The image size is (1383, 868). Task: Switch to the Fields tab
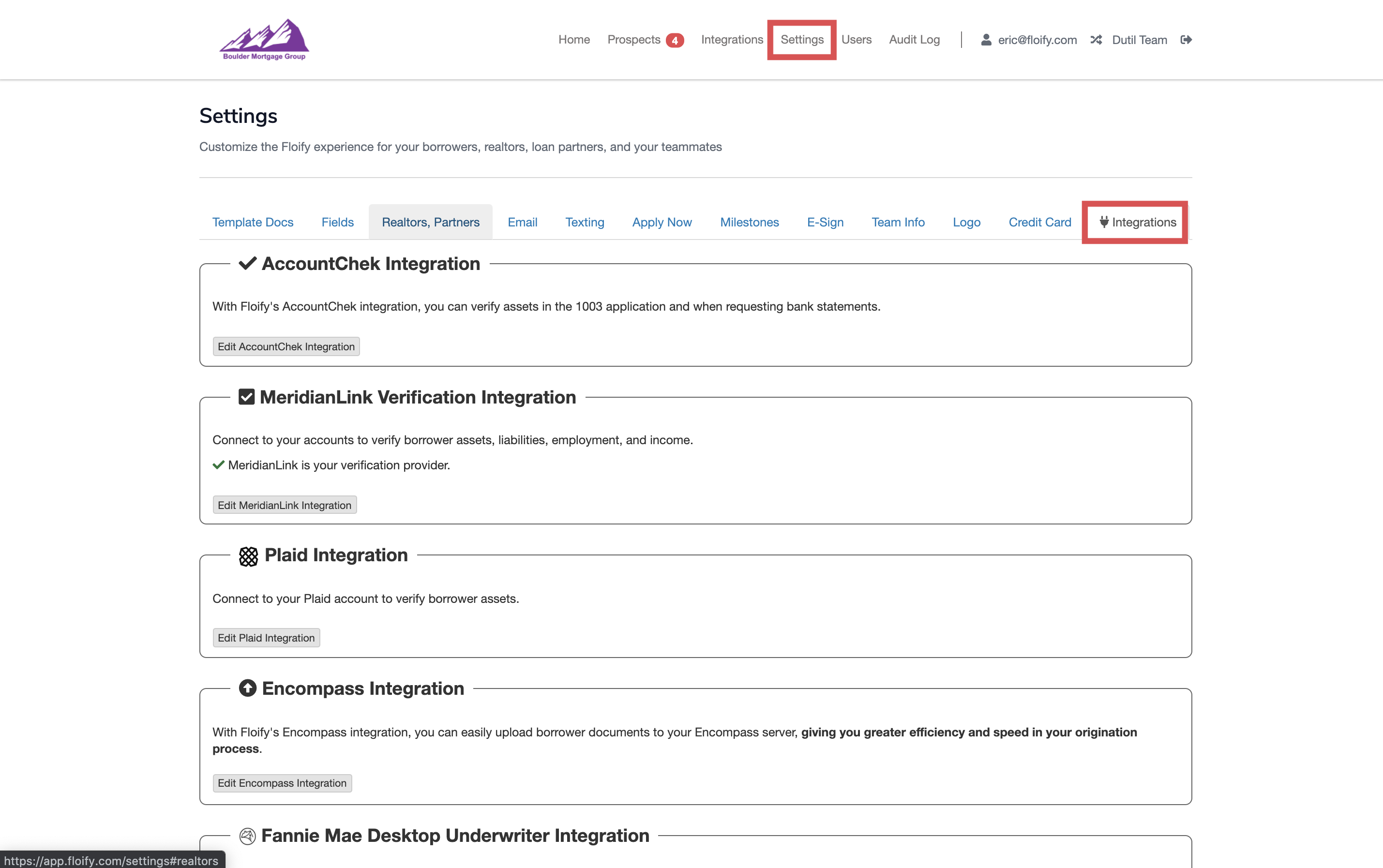coord(338,222)
